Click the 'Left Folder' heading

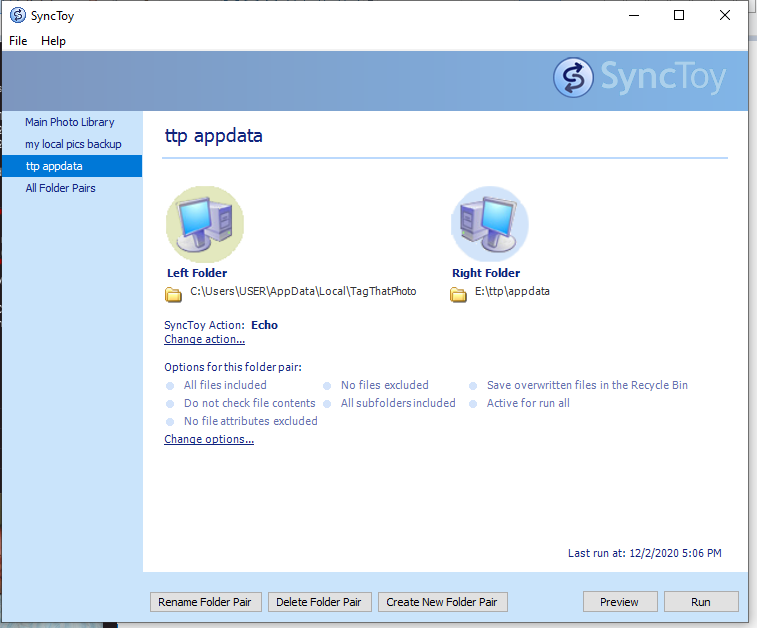[197, 273]
